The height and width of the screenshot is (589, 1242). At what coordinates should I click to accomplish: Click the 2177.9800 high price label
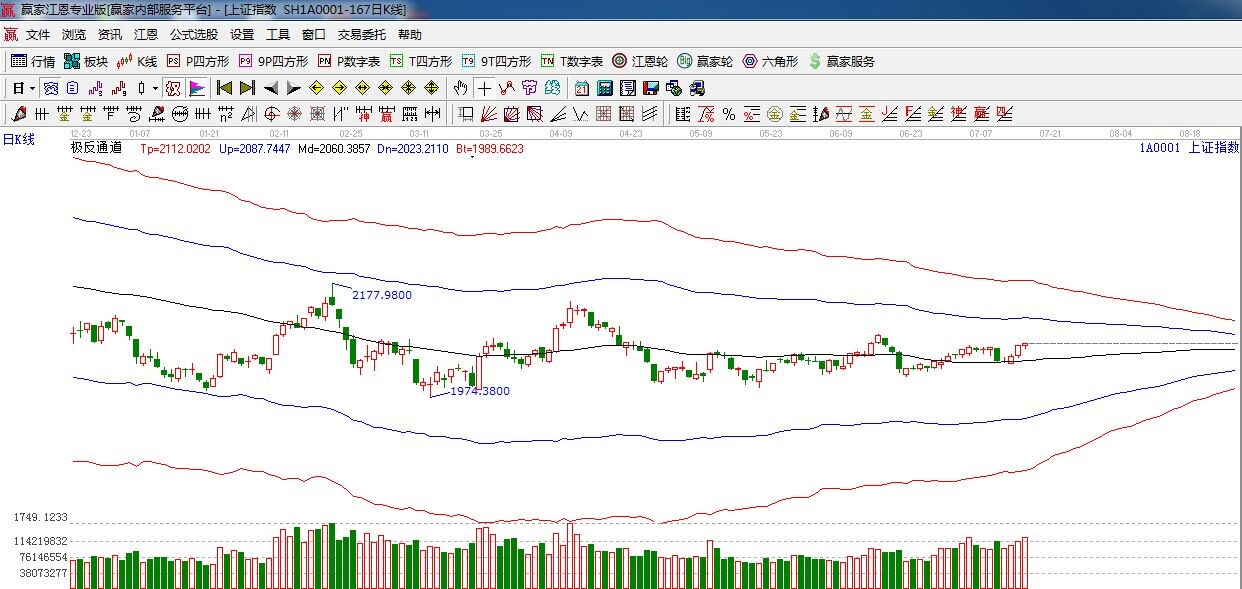[381, 295]
